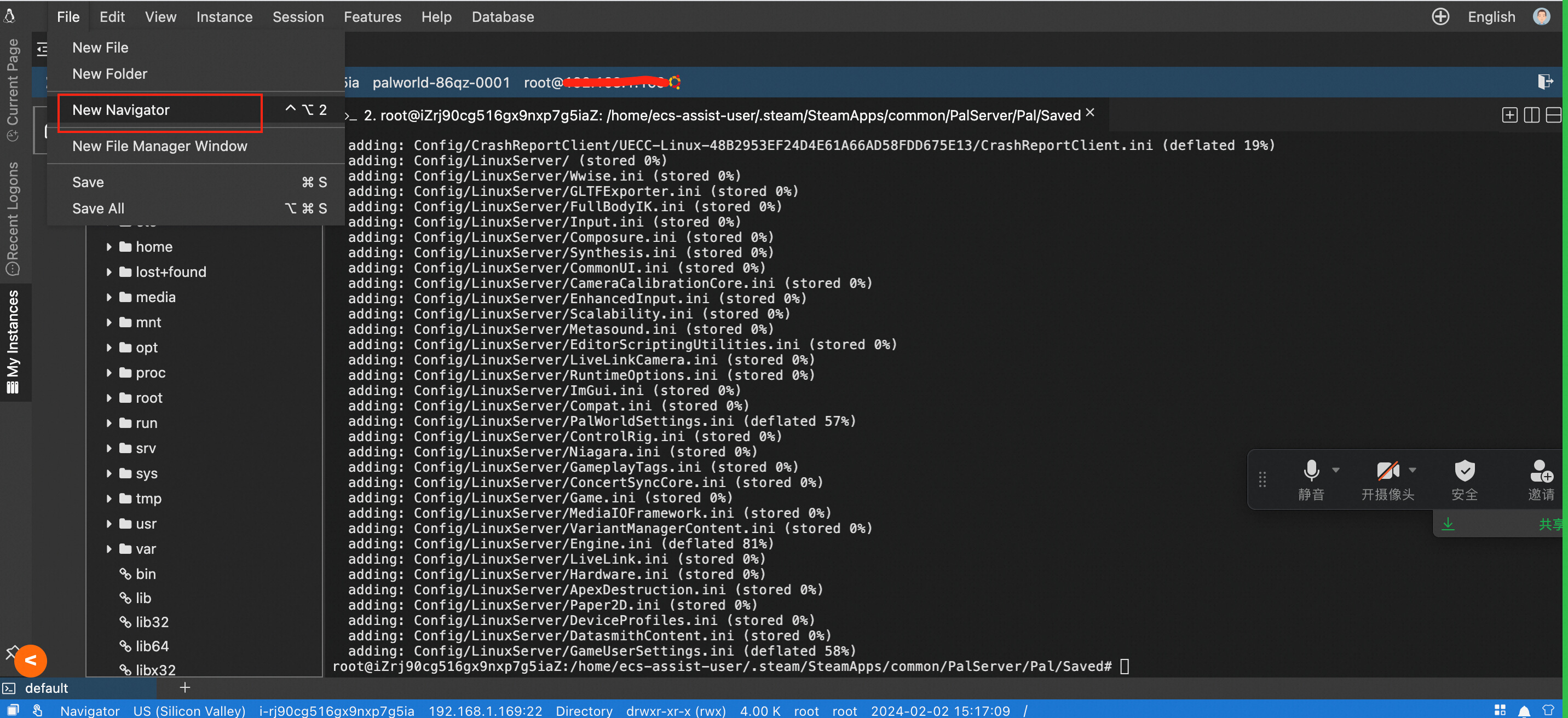The image size is (1568, 718).
Task: Close the root terminal tab
Action: pyautogui.click(x=1089, y=113)
